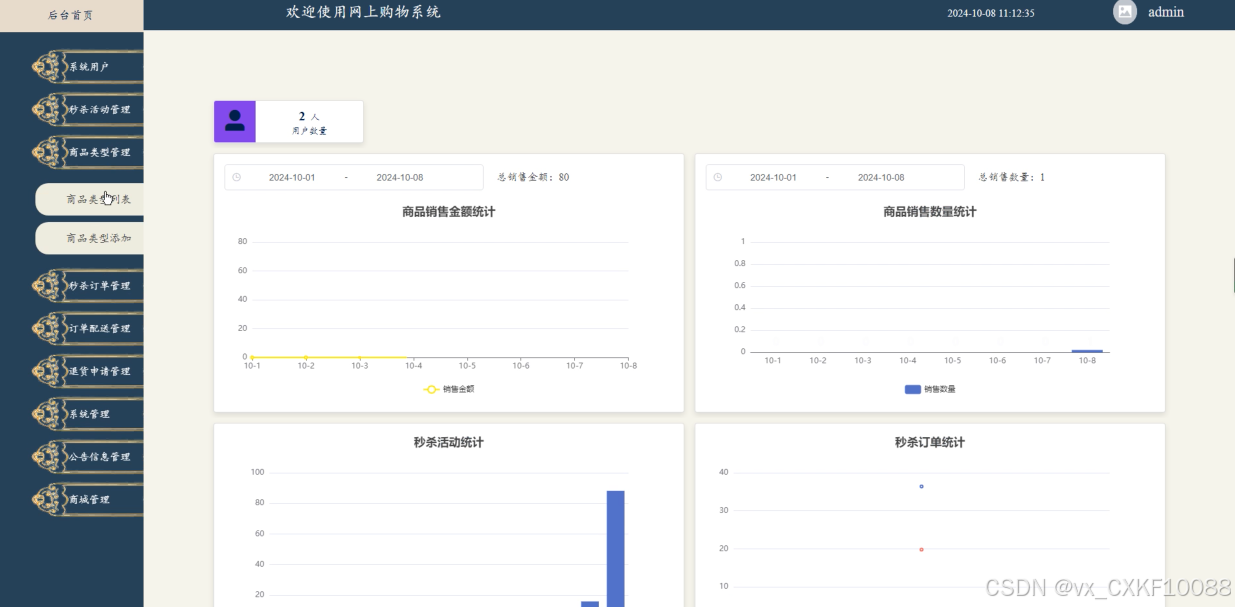This screenshot has width=1235, height=607.
Task: Click the ornament icon beside 公告信息管理
Action: point(50,457)
